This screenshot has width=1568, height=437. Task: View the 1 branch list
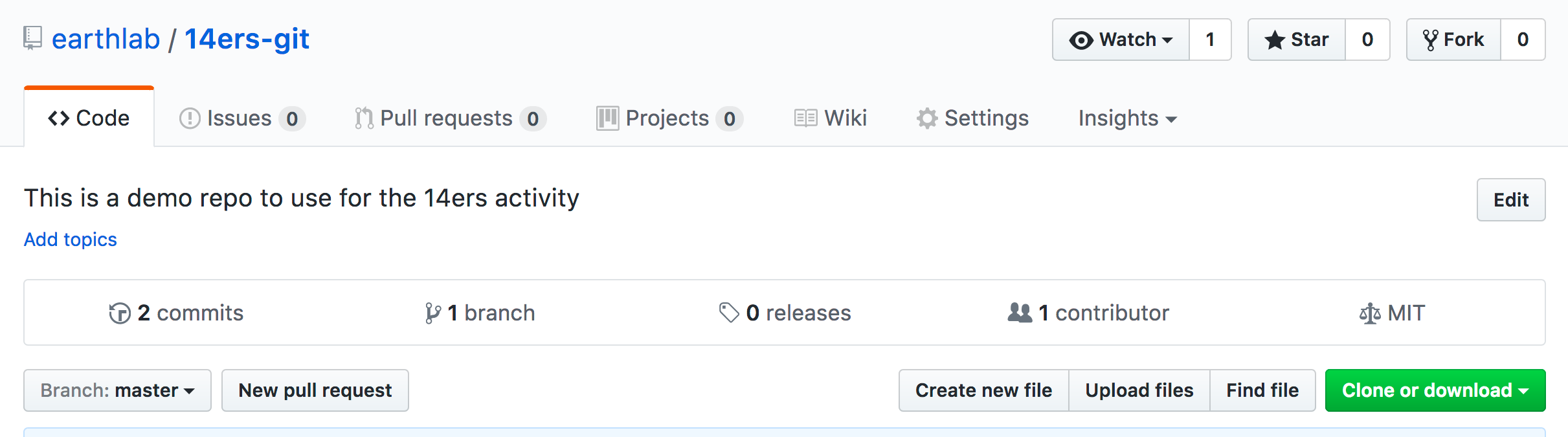480,313
